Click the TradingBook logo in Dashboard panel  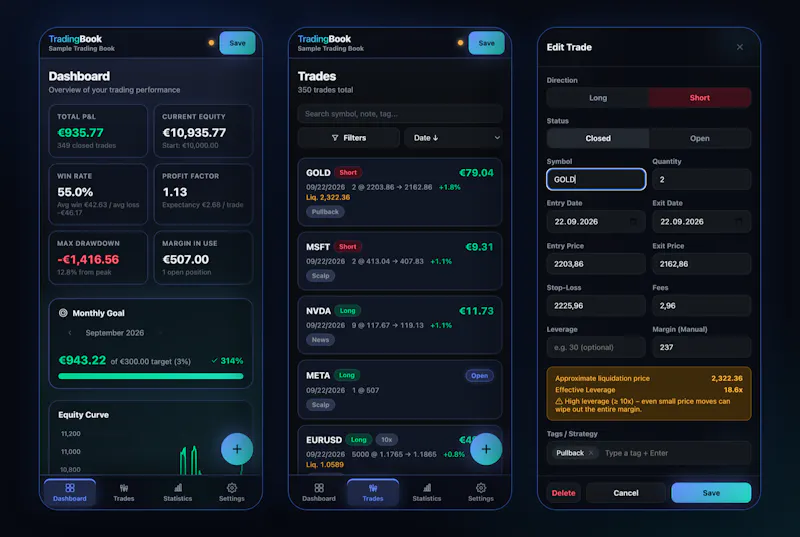(76, 39)
